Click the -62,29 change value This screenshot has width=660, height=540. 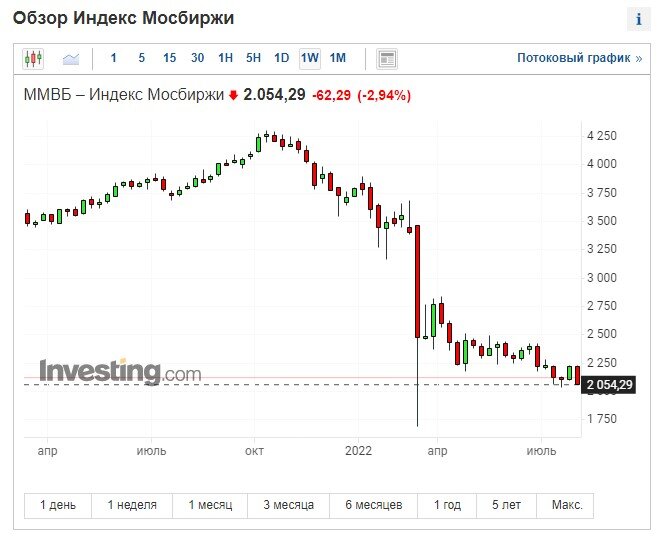tap(331, 96)
